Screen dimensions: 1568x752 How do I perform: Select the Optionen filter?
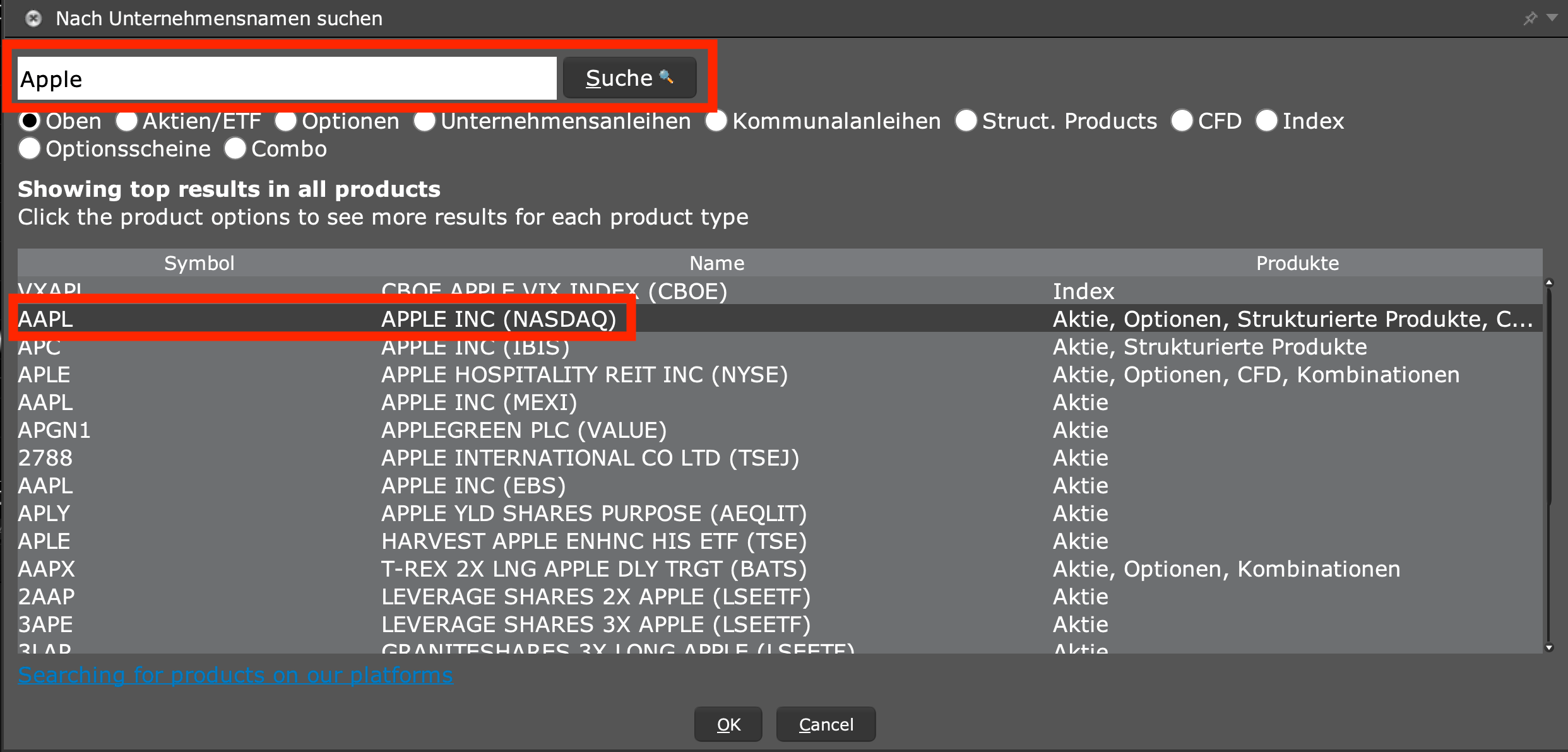285,120
